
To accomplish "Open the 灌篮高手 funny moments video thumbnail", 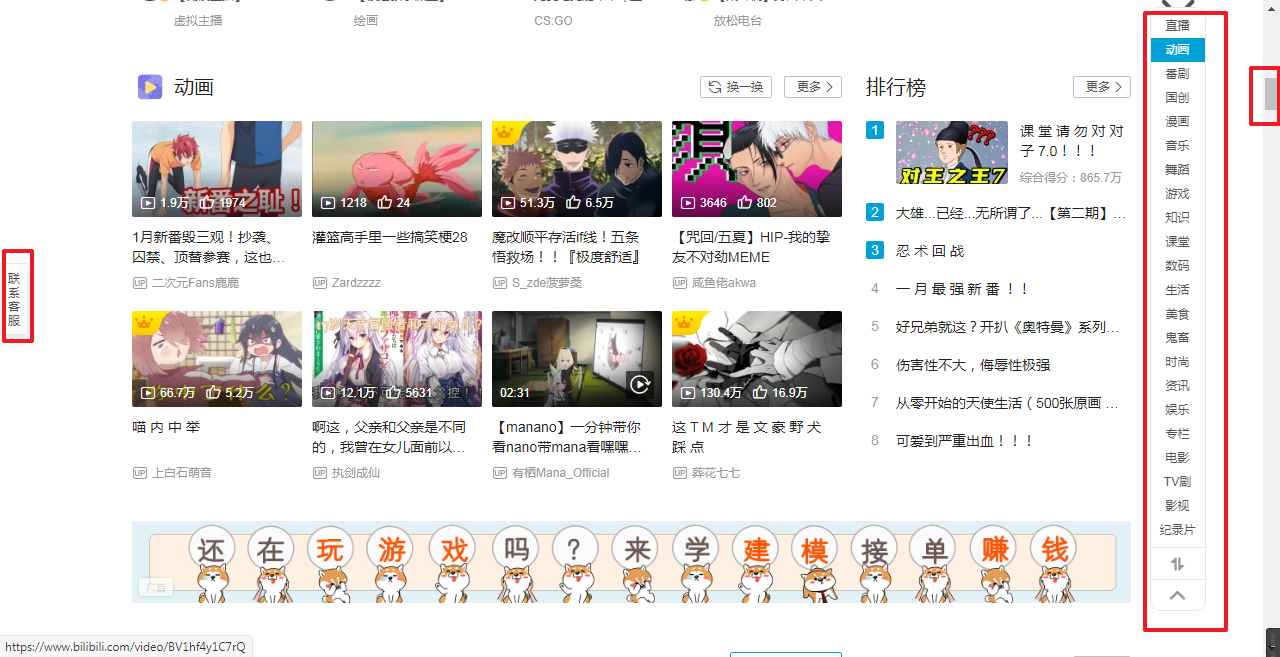I will tap(396, 169).
